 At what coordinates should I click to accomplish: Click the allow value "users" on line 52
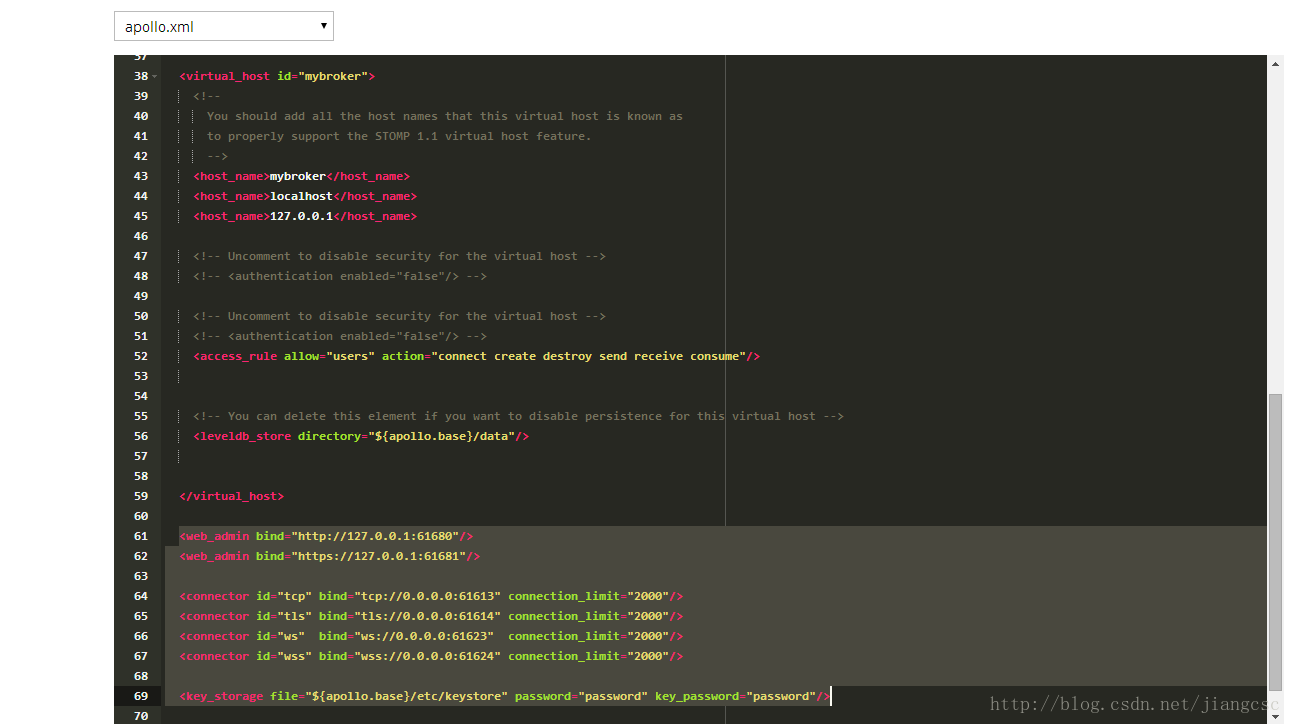350,356
